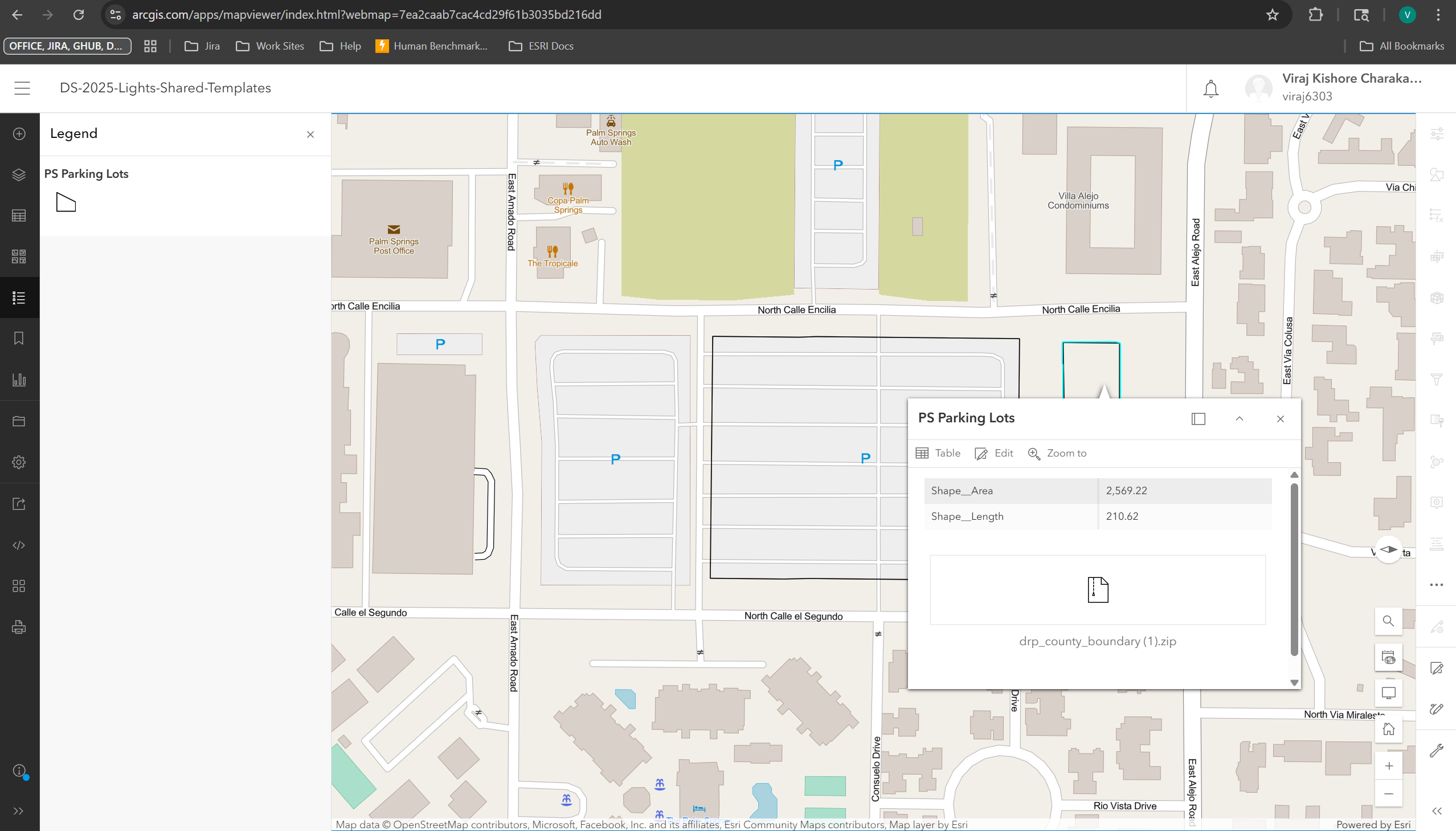The height and width of the screenshot is (831, 1456).
Task: Reload the page with browser refresh button
Action: (x=79, y=15)
